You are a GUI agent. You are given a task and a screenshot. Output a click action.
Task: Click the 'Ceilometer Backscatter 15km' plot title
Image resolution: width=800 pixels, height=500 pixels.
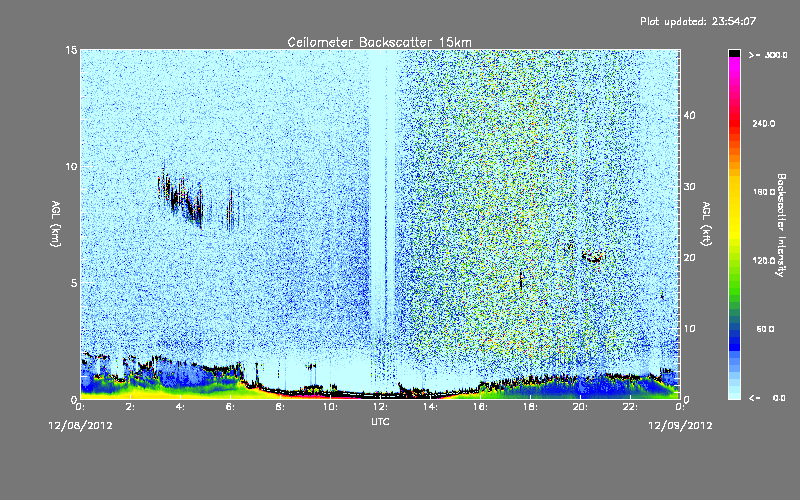pos(379,42)
